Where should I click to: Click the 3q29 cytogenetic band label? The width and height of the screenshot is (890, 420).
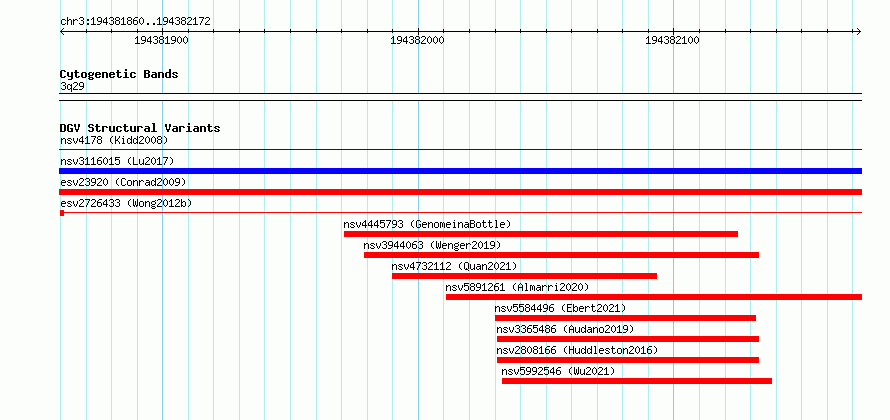point(73,86)
